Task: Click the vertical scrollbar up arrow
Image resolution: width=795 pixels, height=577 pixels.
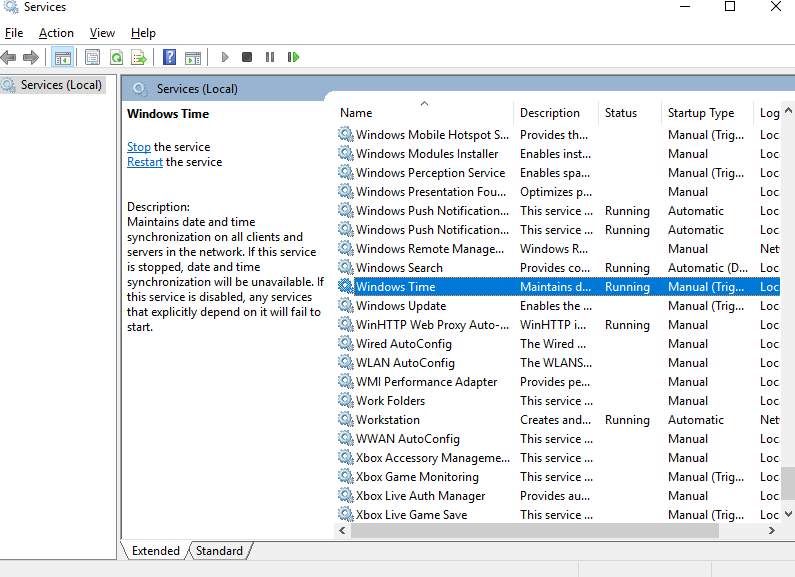Action: click(788, 110)
